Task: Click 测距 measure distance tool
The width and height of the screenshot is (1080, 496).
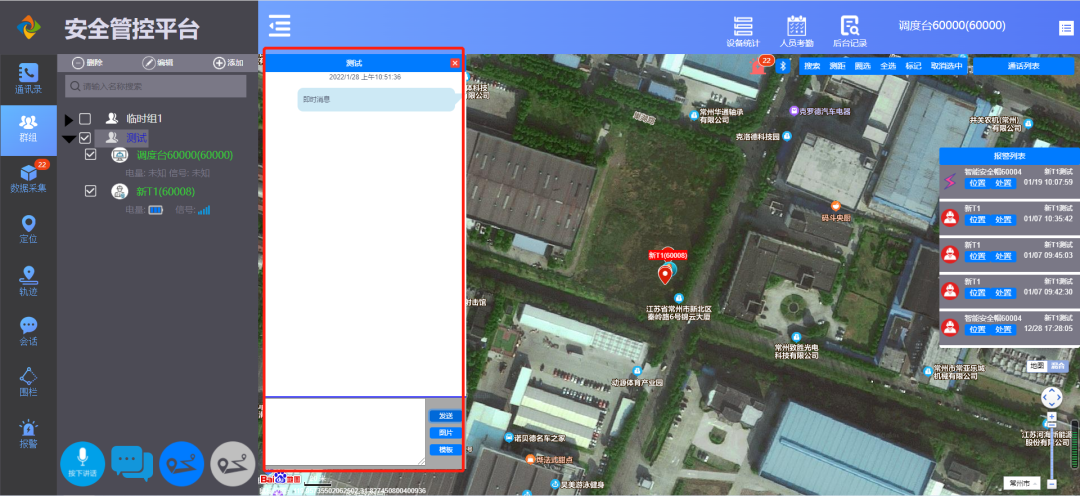Action: (837, 66)
